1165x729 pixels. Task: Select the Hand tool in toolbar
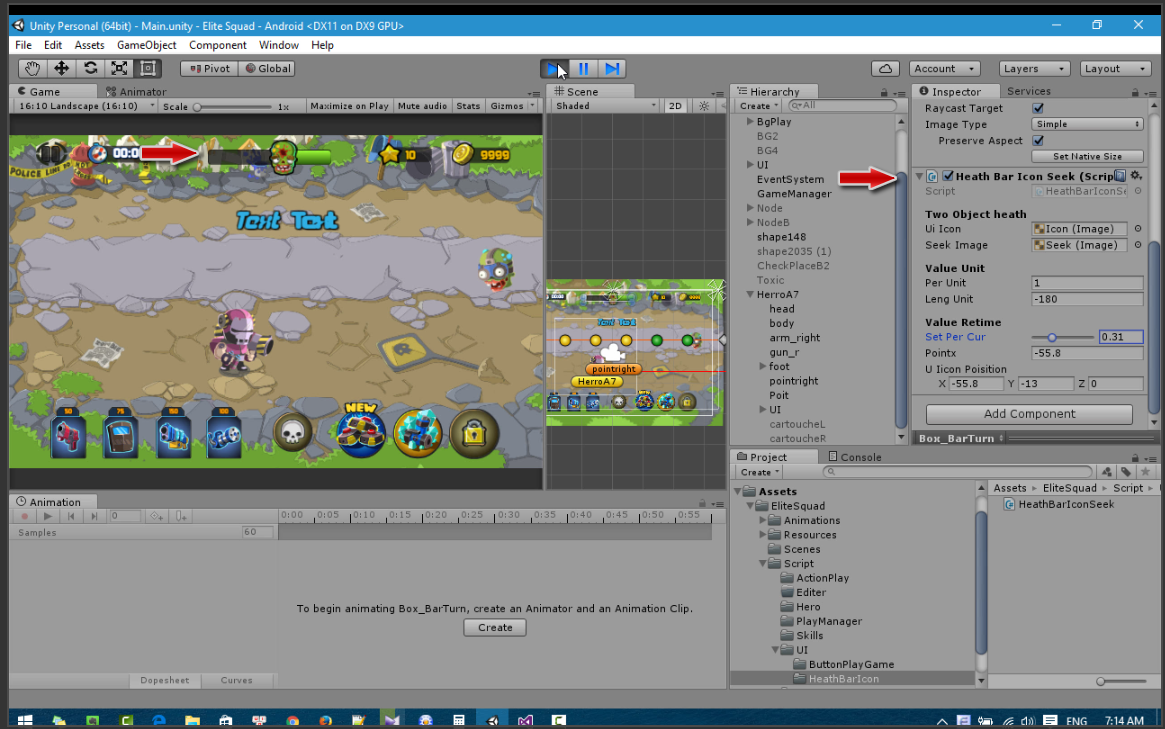(32, 68)
